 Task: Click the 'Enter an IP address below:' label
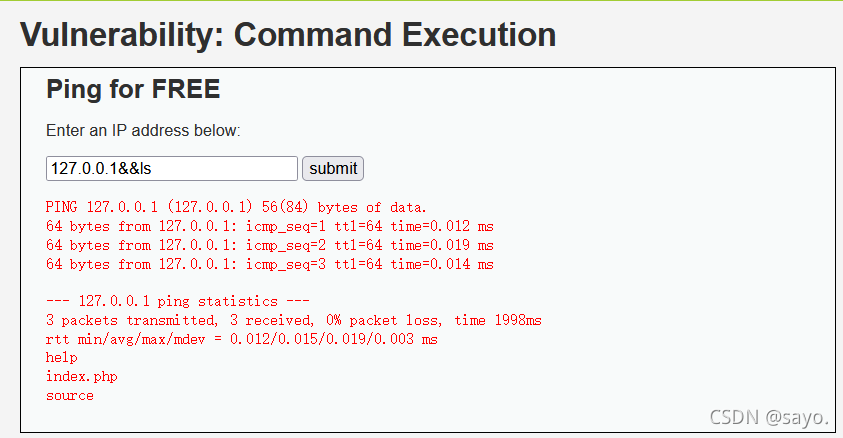click(143, 131)
